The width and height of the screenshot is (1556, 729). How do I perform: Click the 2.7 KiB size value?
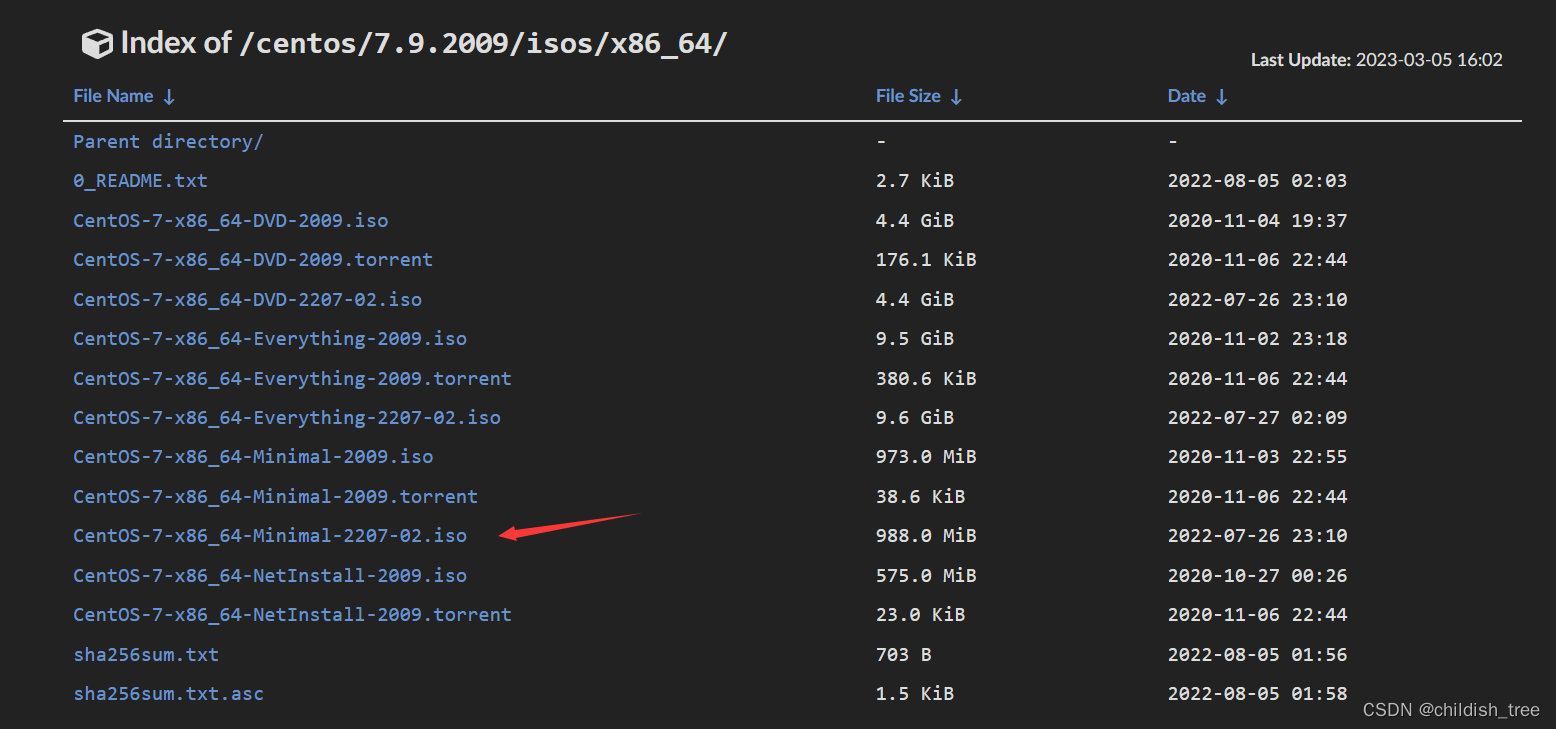click(915, 181)
